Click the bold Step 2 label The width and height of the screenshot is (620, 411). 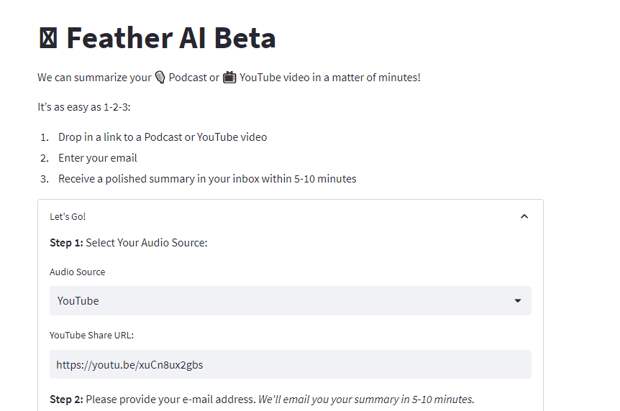tap(66, 400)
